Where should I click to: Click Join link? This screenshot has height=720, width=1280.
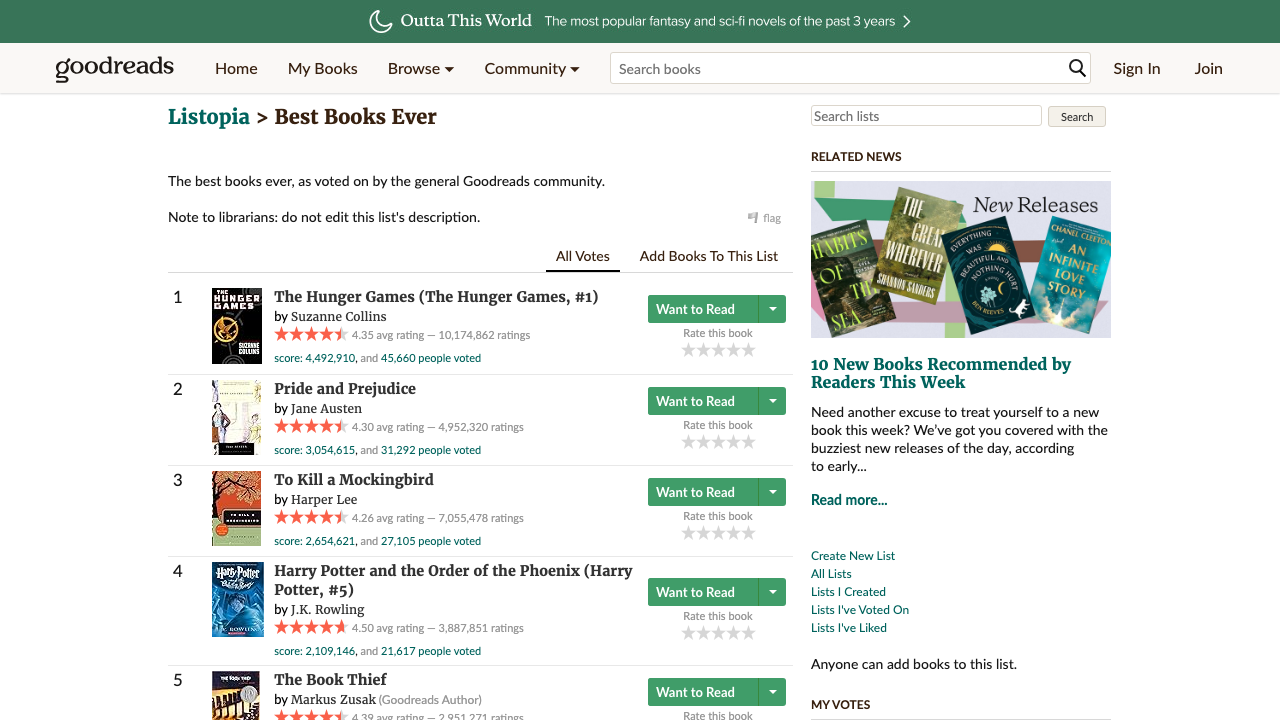point(1208,68)
